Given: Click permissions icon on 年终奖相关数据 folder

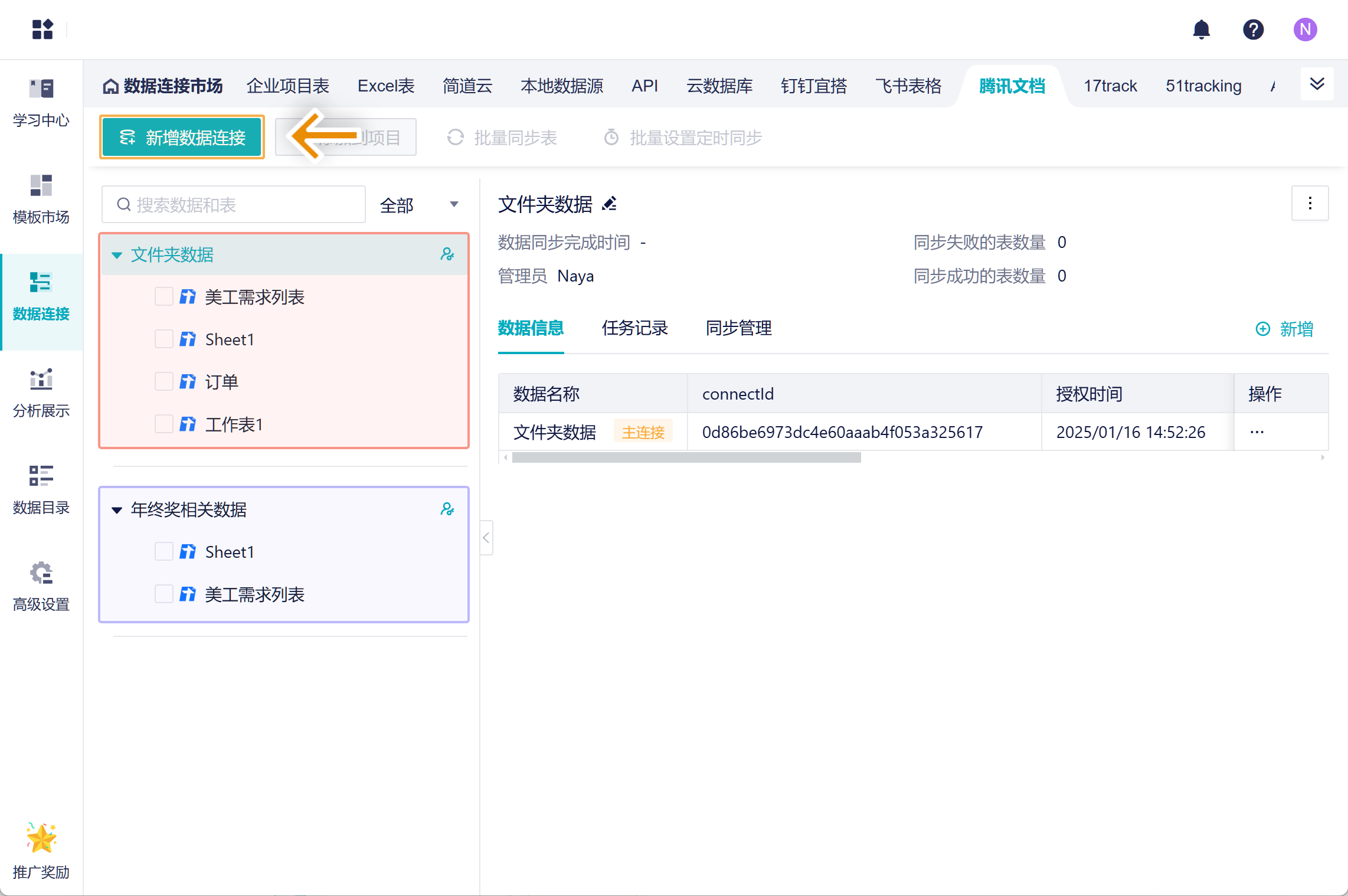Looking at the screenshot, I should point(447,509).
